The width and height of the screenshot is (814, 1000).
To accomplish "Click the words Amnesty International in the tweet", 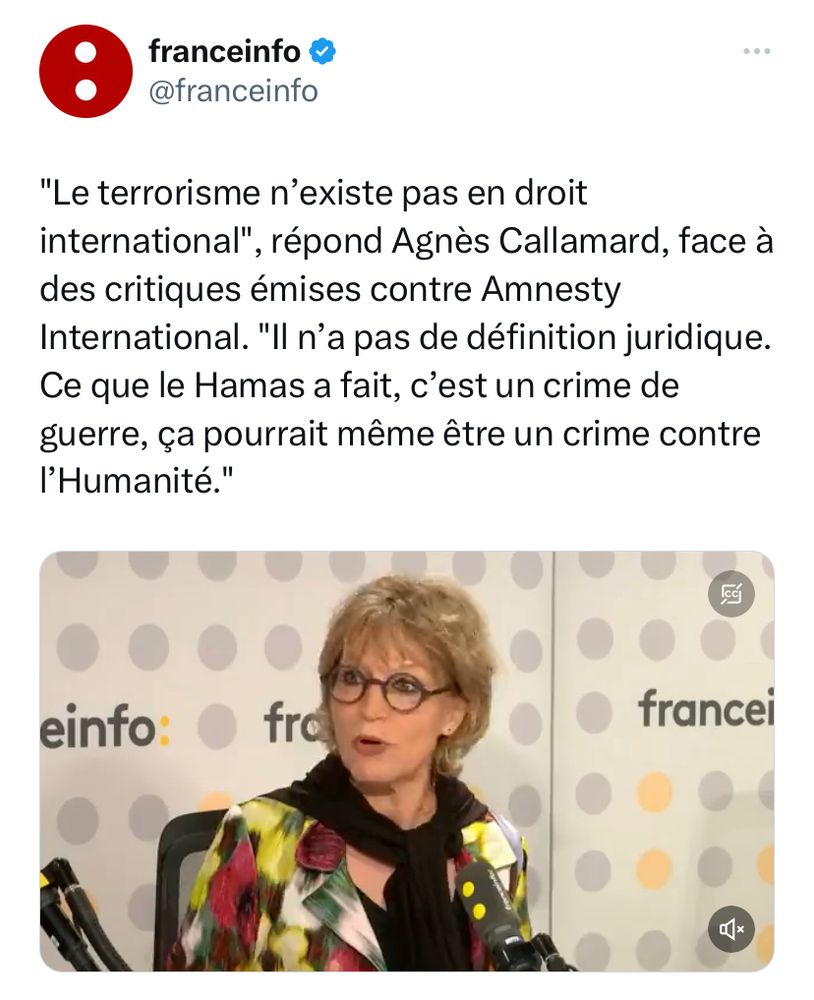I will tap(330, 314).
